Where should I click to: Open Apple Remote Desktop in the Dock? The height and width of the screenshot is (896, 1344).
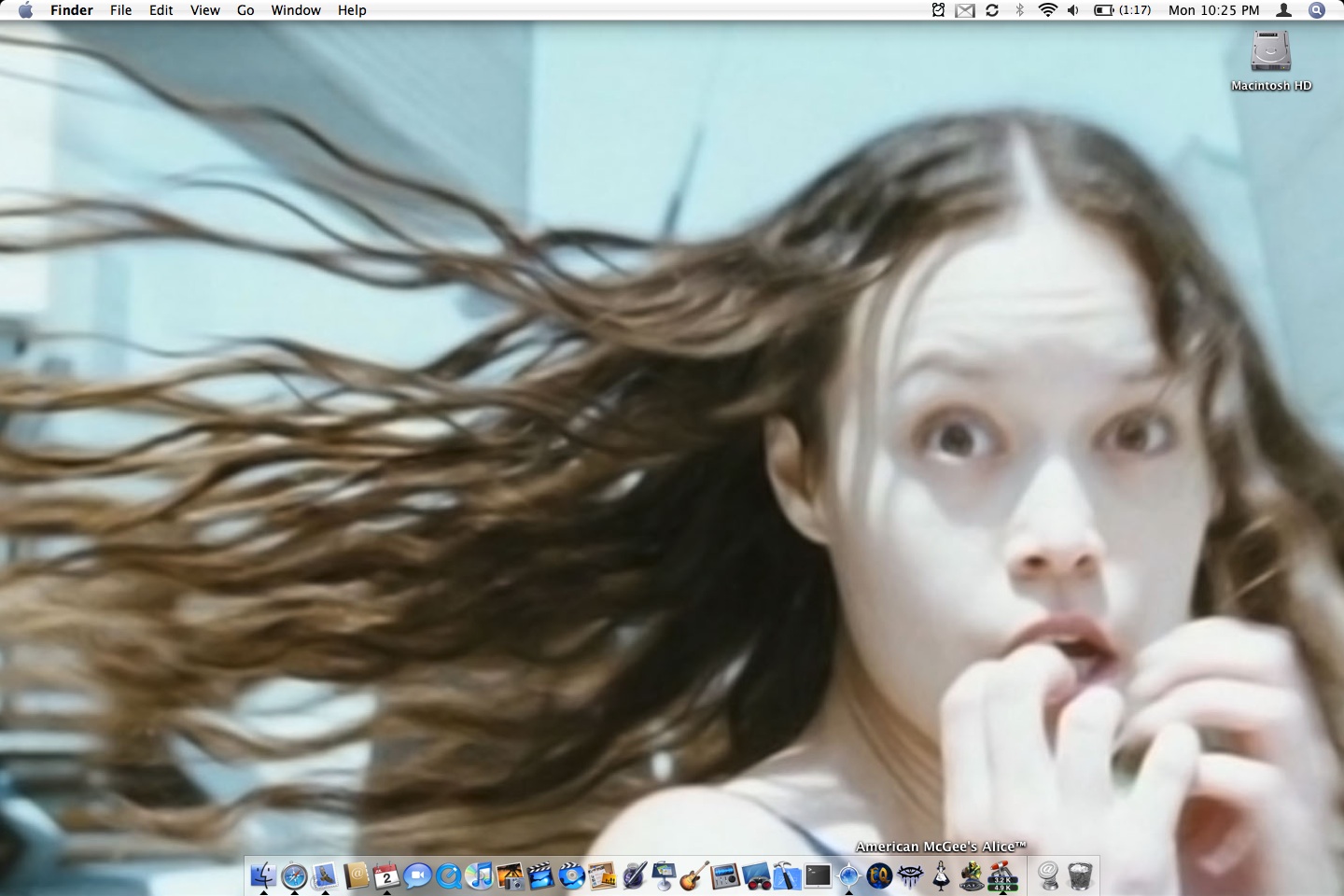click(756, 875)
